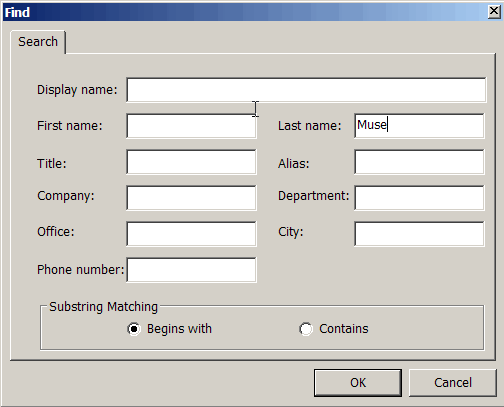Select the Alias text field
The width and height of the screenshot is (504, 407).
click(419, 162)
